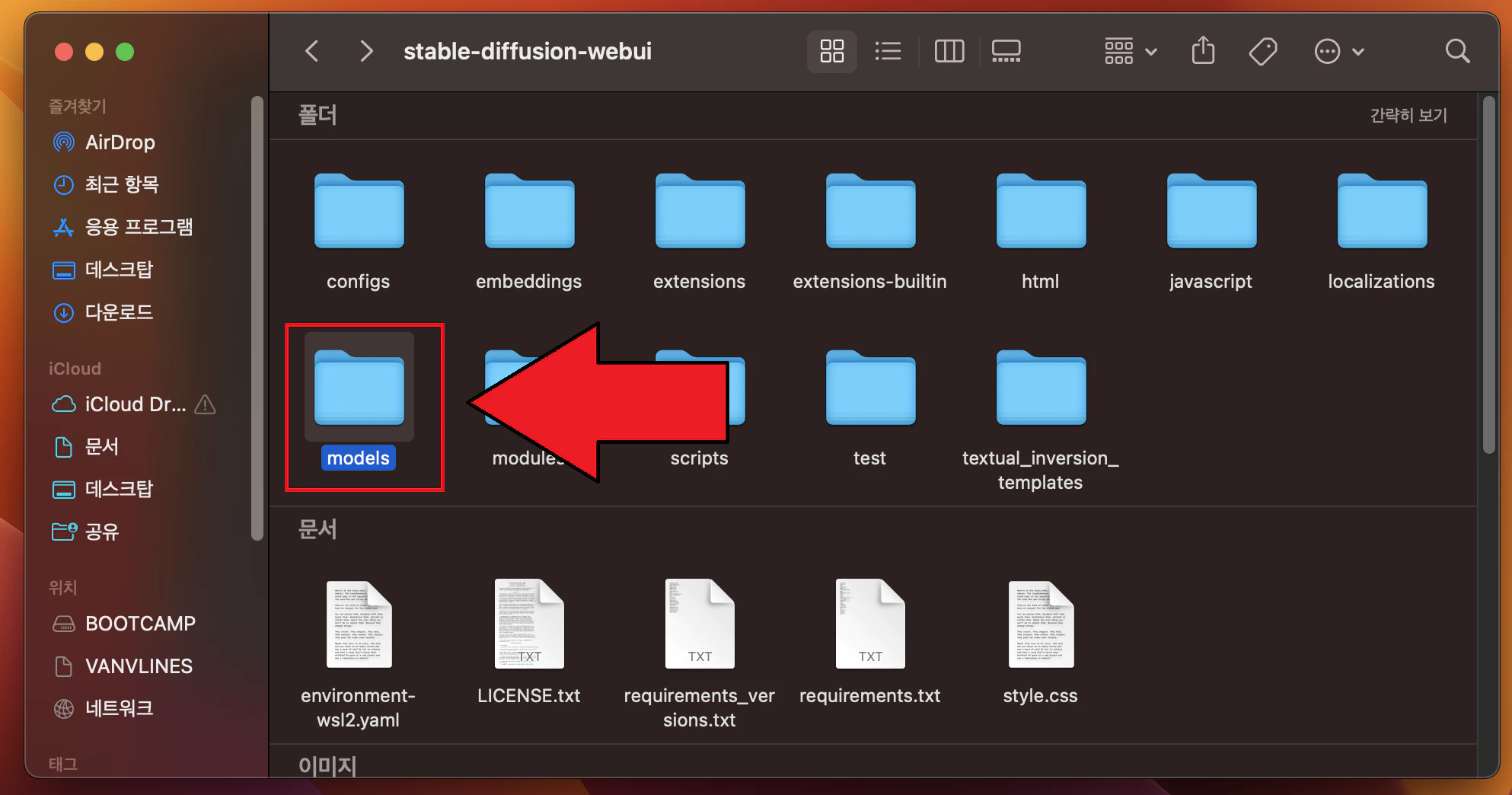Click the scripts folder label
The height and width of the screenshot is (795, 1512).
click(699, 458)
